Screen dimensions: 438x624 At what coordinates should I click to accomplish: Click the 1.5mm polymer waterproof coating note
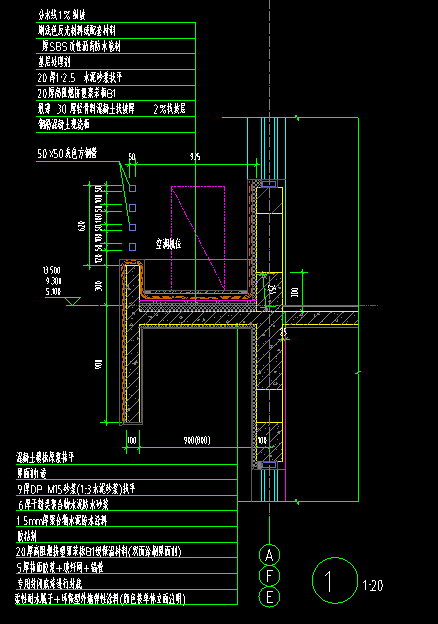(62, 521)
